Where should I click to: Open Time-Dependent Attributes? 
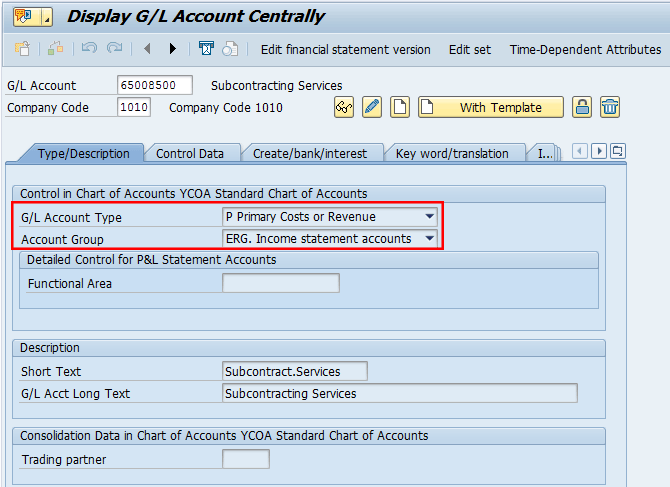(585, 49)
